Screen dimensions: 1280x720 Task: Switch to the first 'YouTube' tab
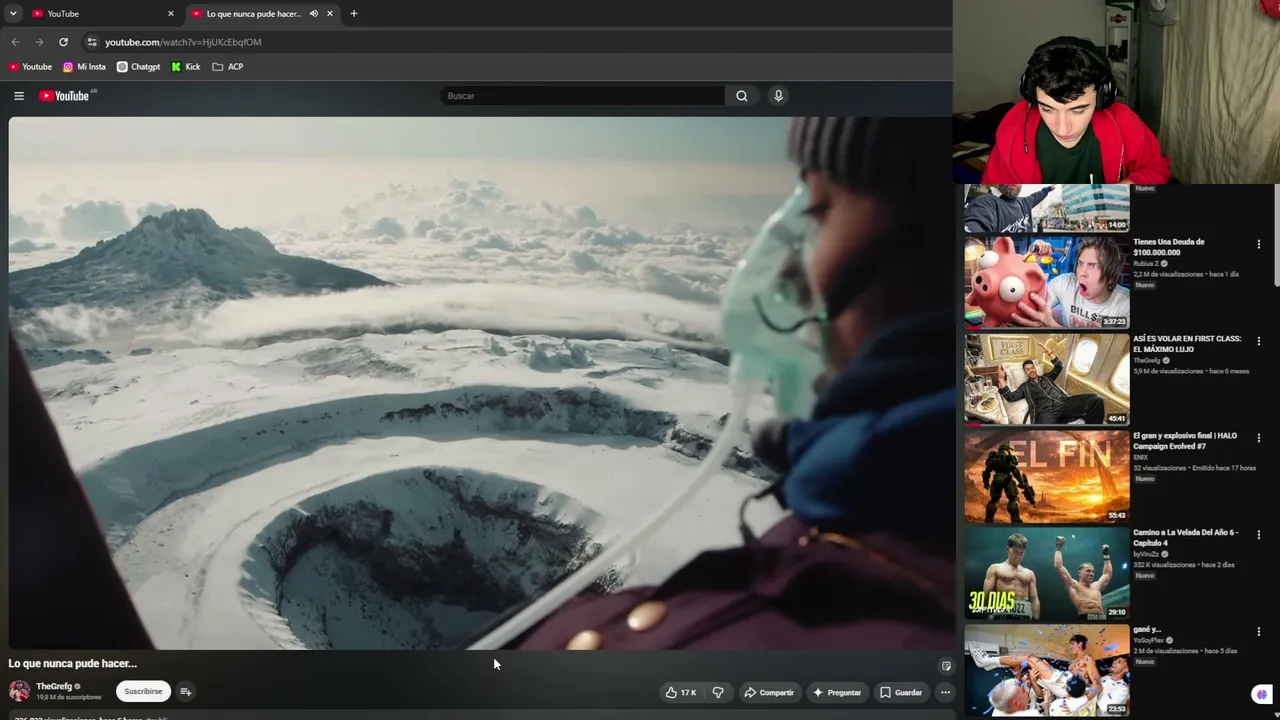(x=103, y=14)
